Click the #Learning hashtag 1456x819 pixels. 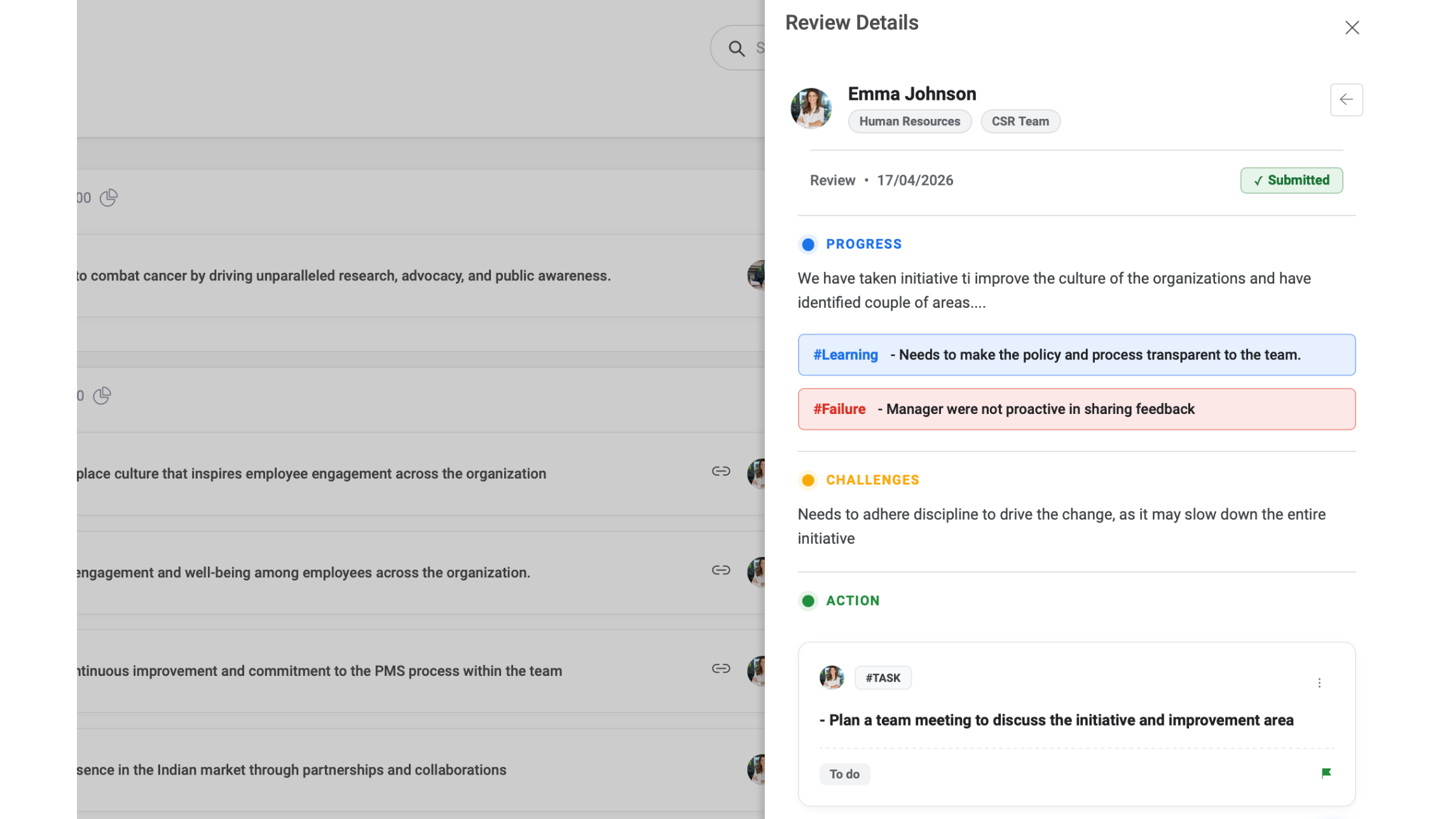(x=846, y=355)
